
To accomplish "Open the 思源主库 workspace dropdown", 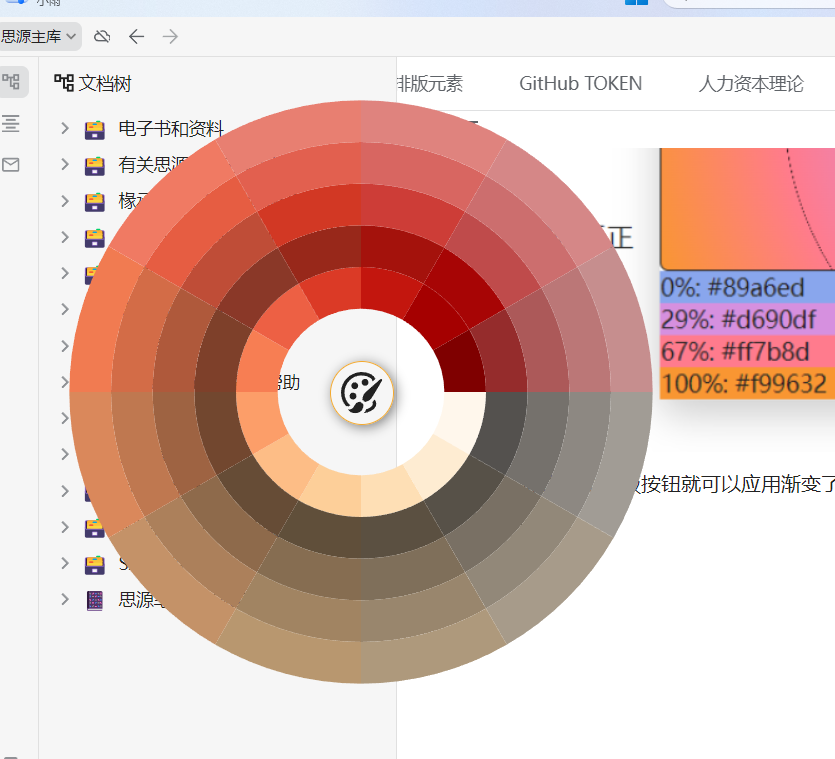I will [x=39, y=37].
